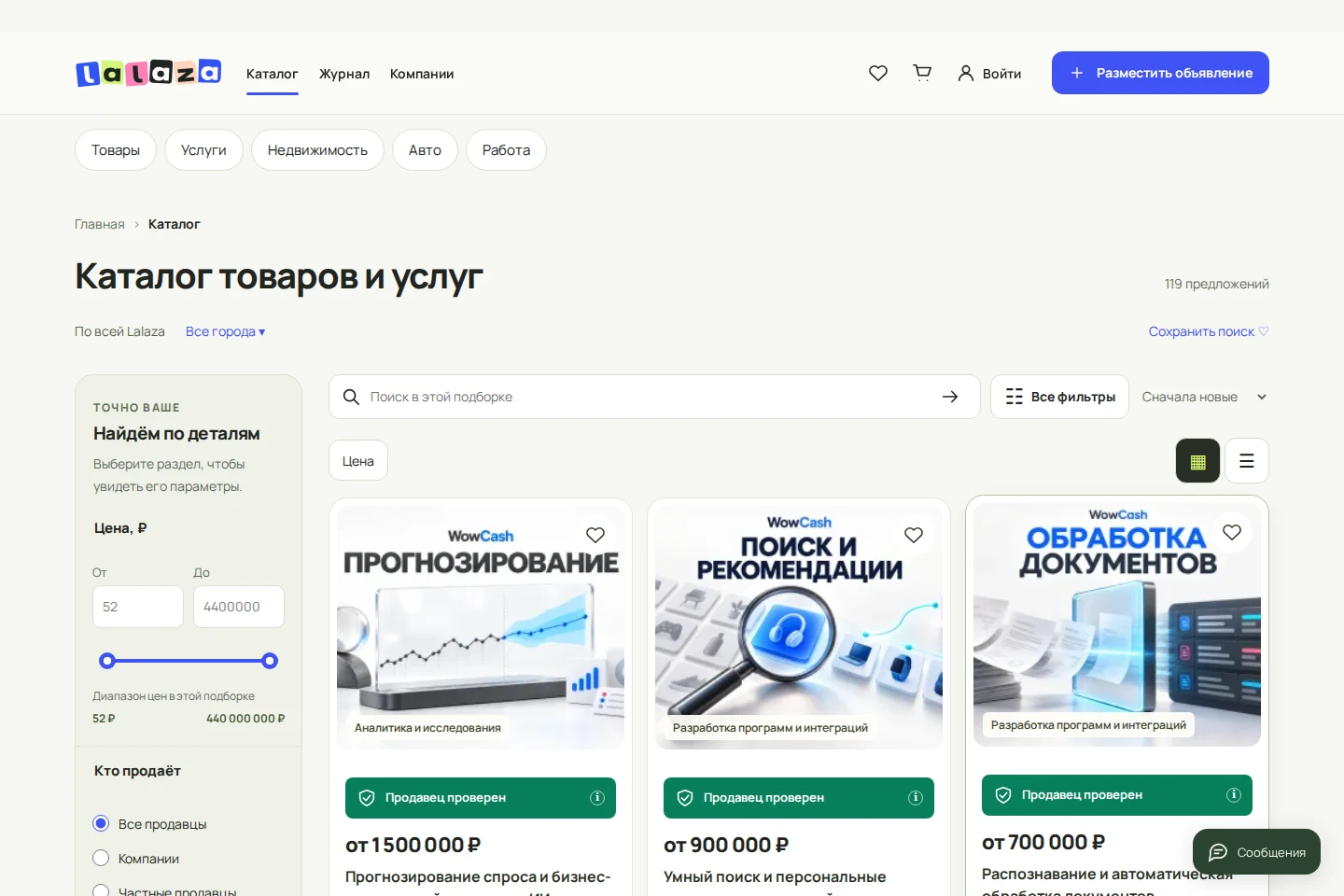The height and width of the screenshot is (896, 1344).
Task: Select Частные продавцы radio button
Action: click(101, 891)
